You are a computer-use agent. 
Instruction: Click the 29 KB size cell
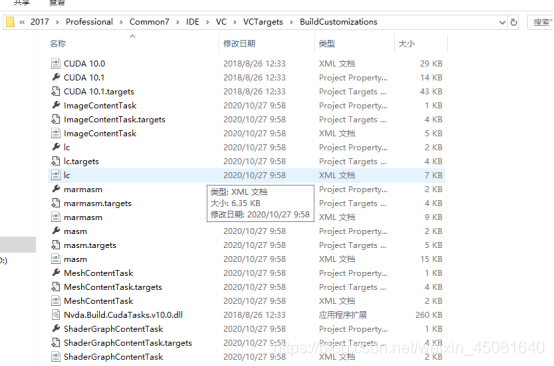[431, 64]
